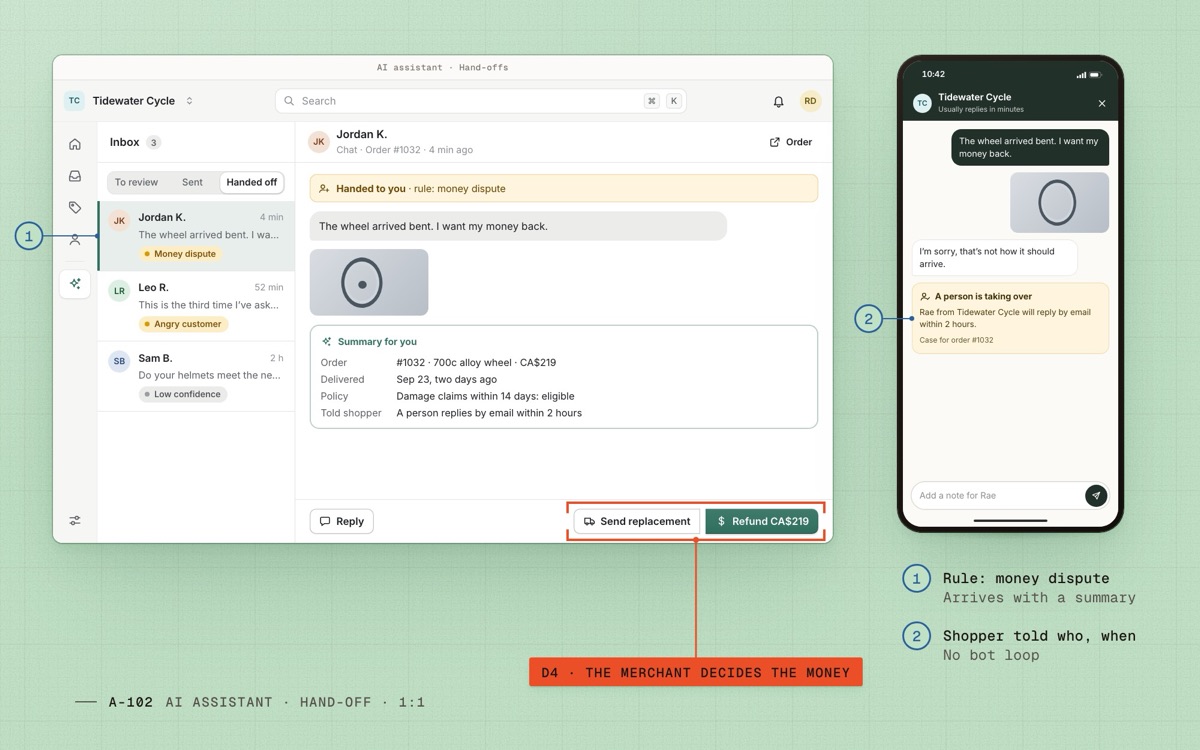Screen dimensions: 1200x750
Task: Focus the Search field
Action: tap(480, 101)
